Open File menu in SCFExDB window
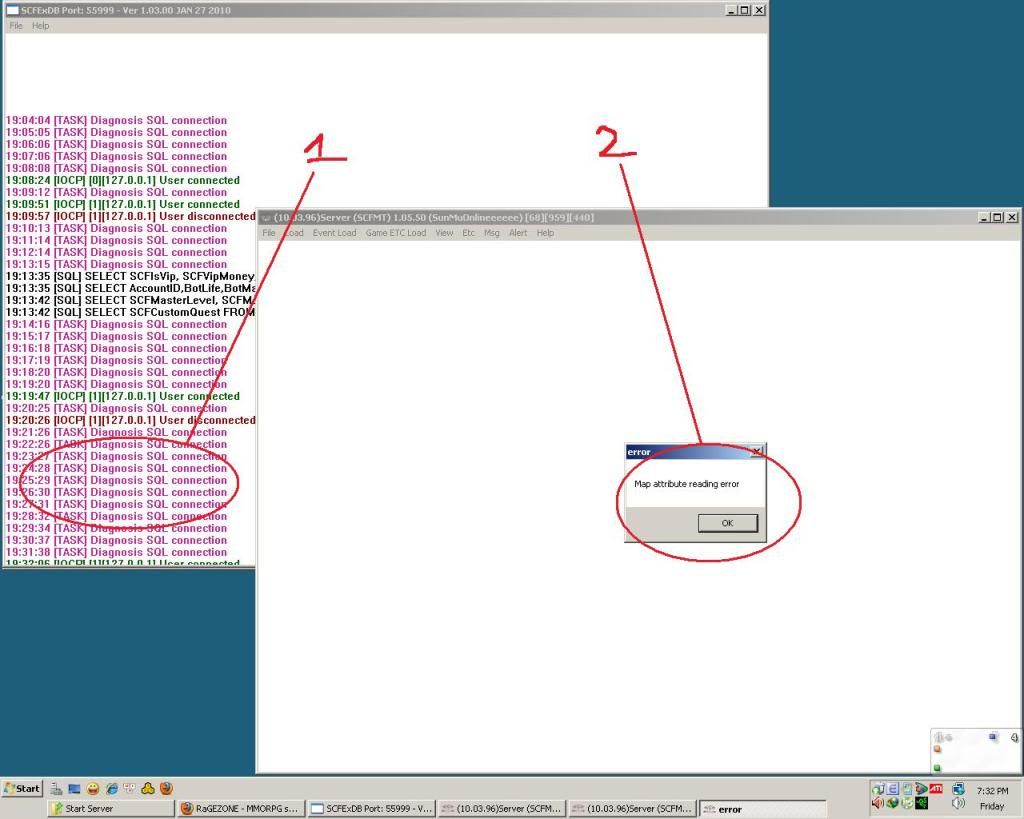The height and width of the screenshot is (819, 1024). pos(16,26)
